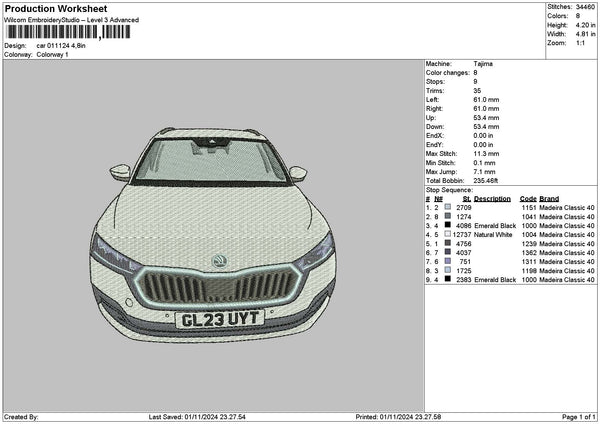
Task: Click the 'Printed: 01/11/2024 23.27.58' footer text
Action: coord(398,417)
